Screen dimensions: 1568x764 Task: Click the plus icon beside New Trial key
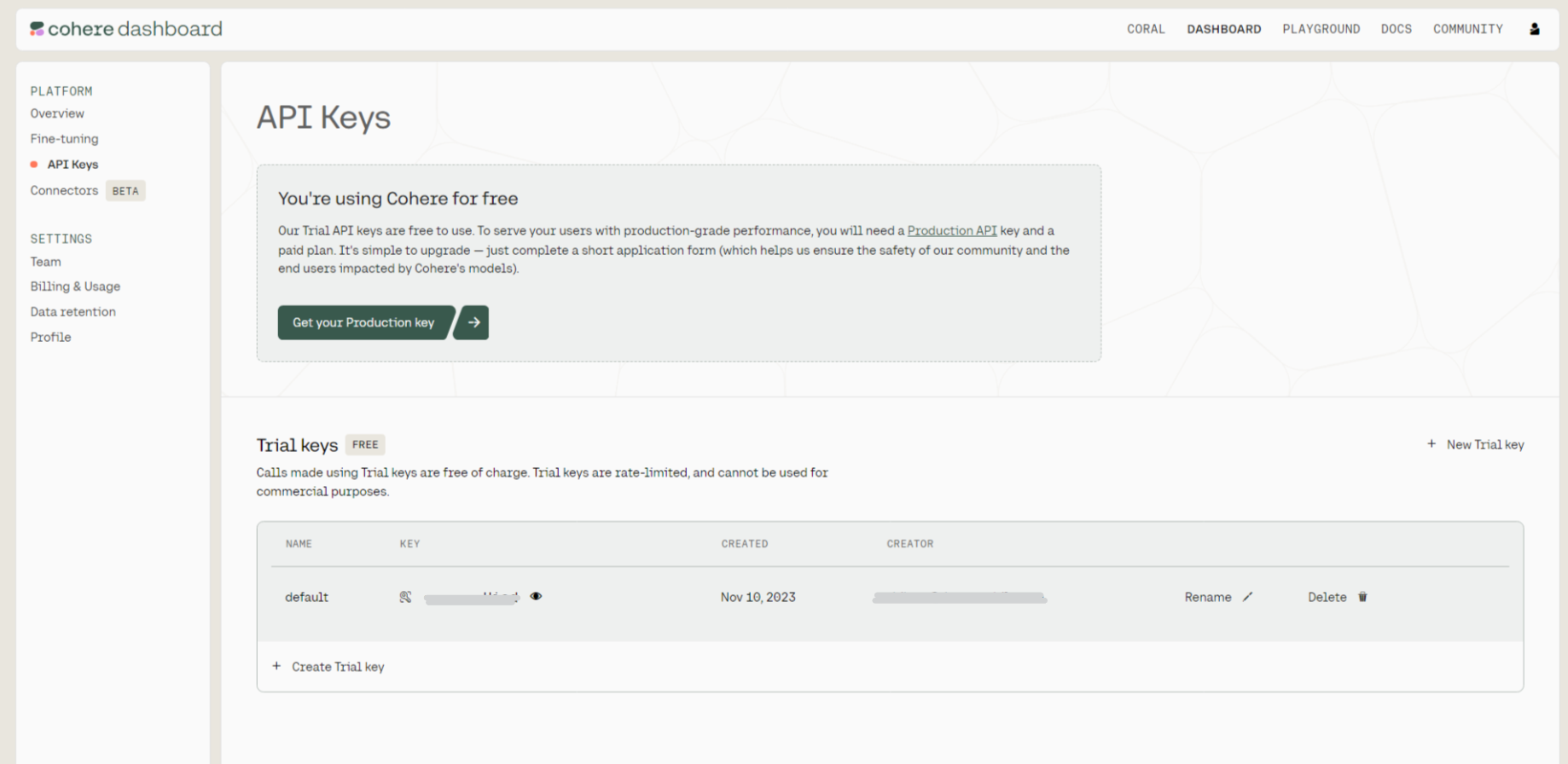click(x=1431, y=444)
